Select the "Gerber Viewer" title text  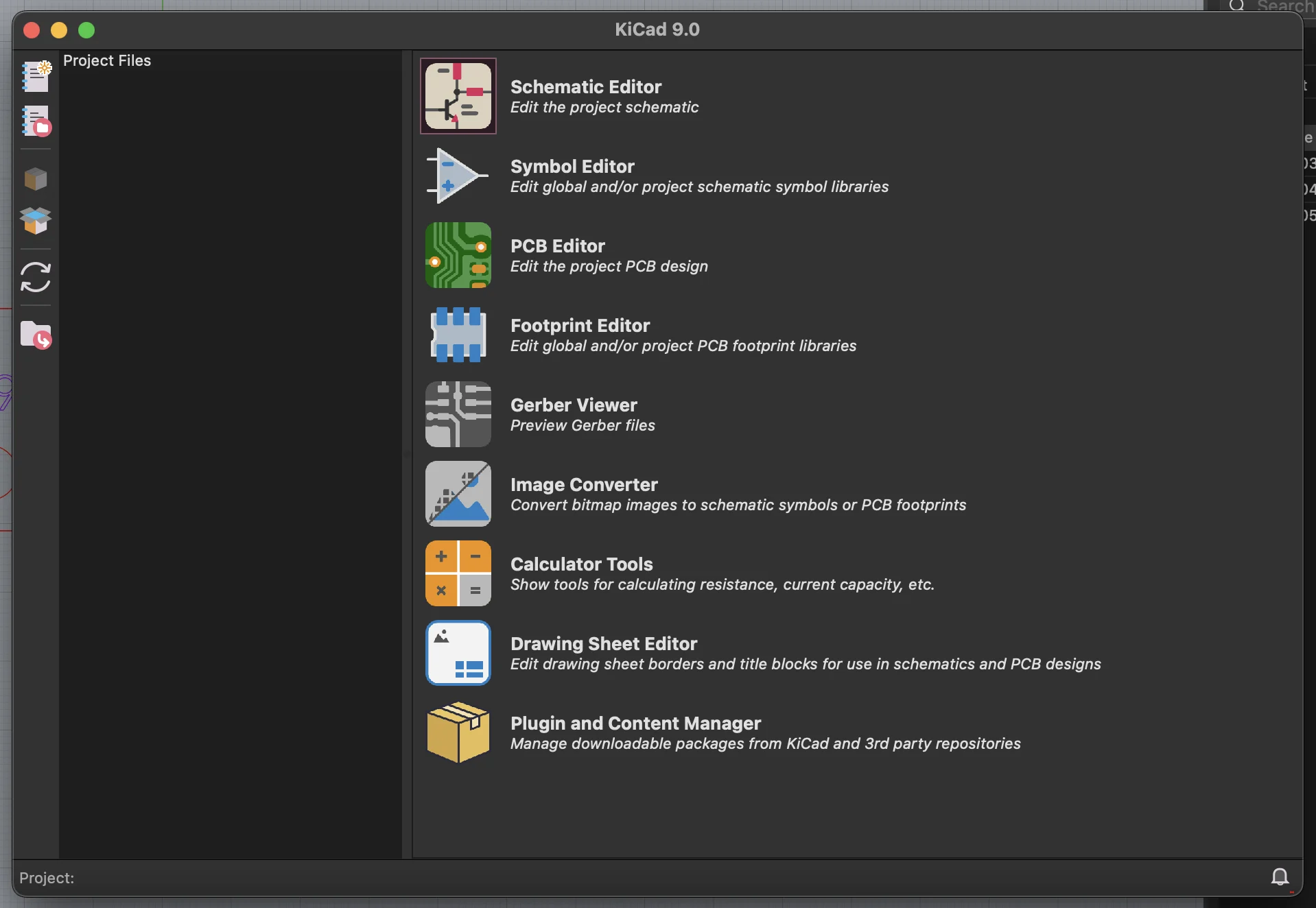574,405
